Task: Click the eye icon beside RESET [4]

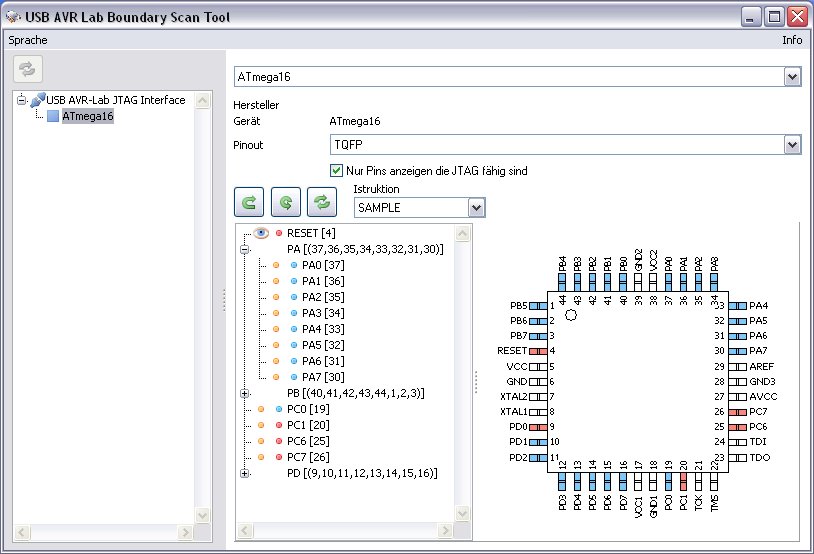Action: 261,233
